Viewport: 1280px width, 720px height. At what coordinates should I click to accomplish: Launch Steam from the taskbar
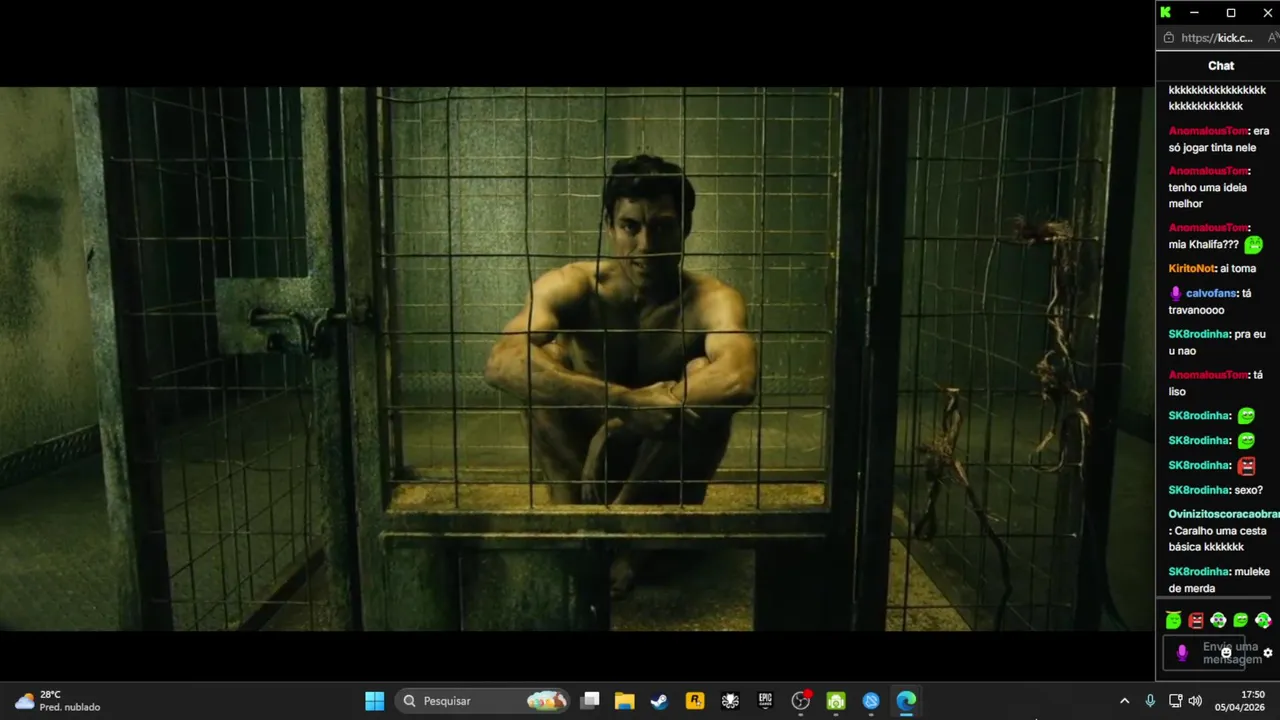pyautogui.click(x=659, y=701)
